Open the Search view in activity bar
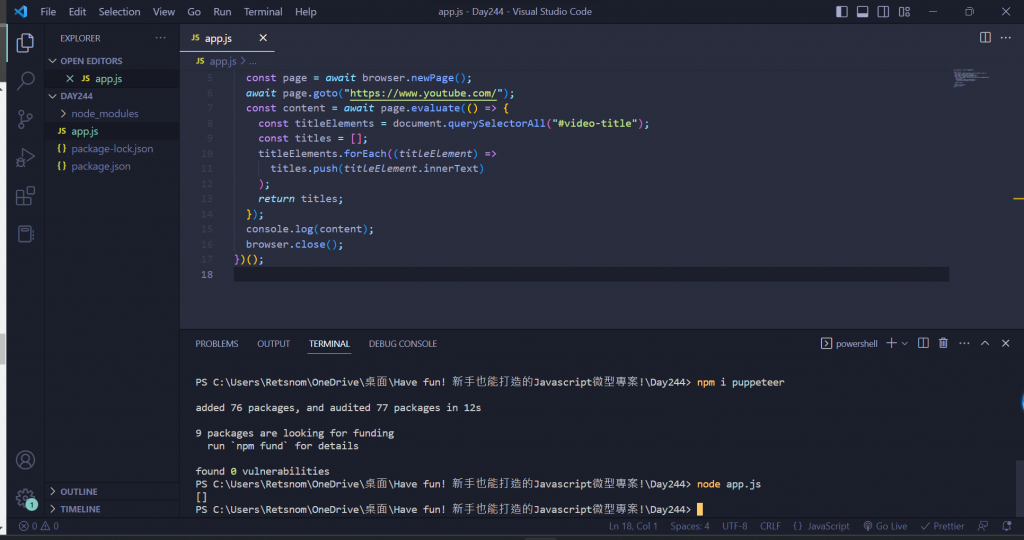1024x540 pixels. [25, 81]
